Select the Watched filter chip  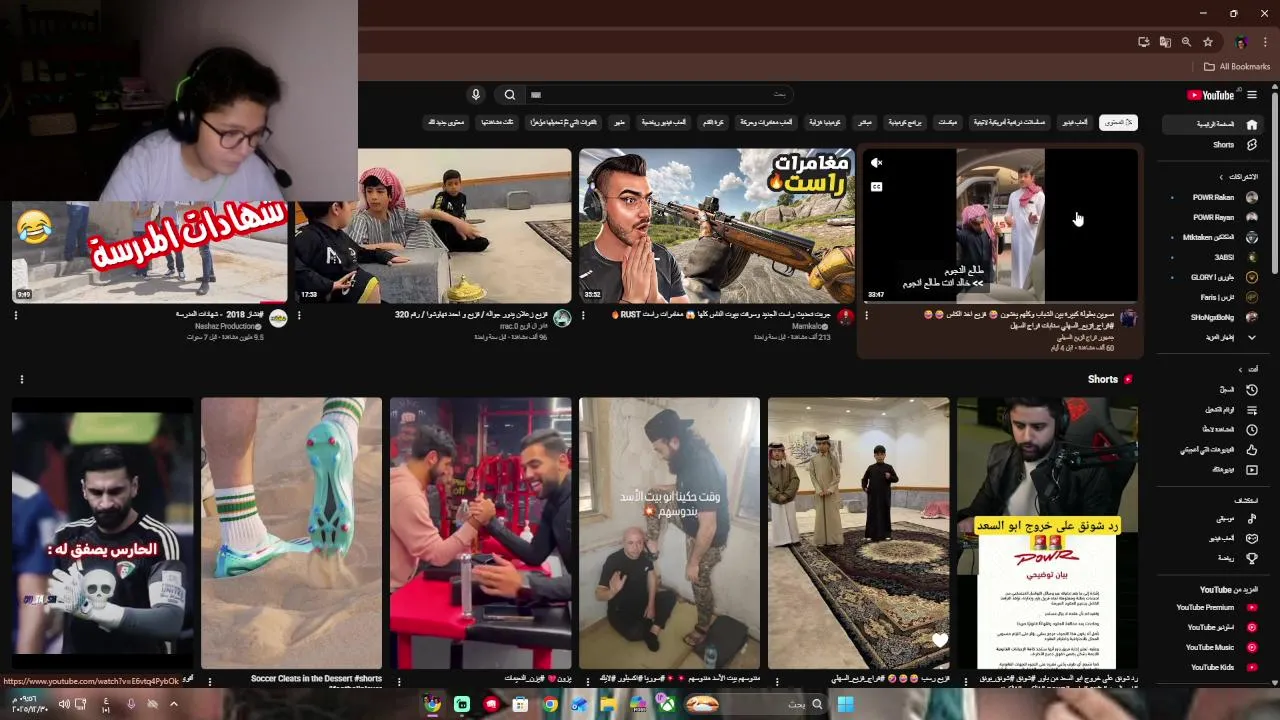point(497,122)
